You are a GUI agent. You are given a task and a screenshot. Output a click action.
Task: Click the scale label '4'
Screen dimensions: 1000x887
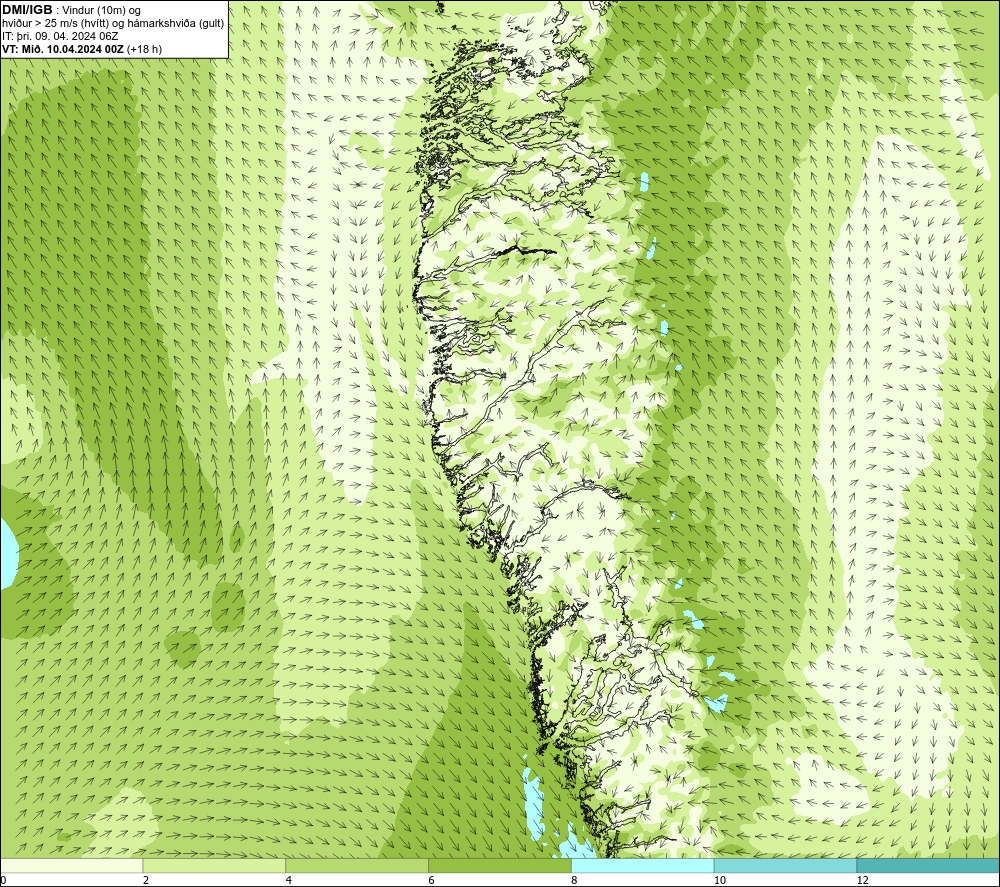(x=289, y=880)
